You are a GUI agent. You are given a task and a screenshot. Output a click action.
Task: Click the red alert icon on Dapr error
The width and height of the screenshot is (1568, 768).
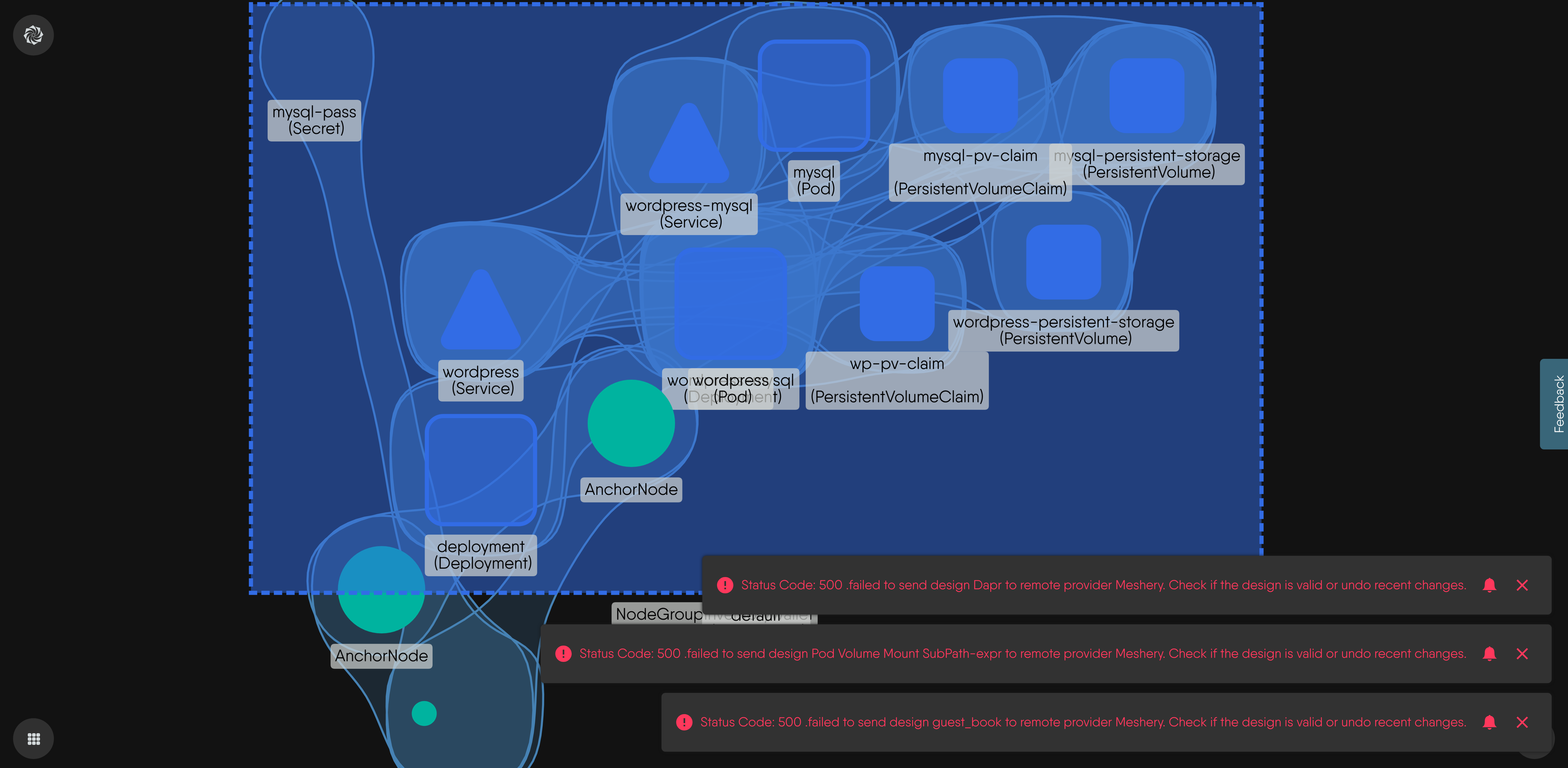point(725,585)
